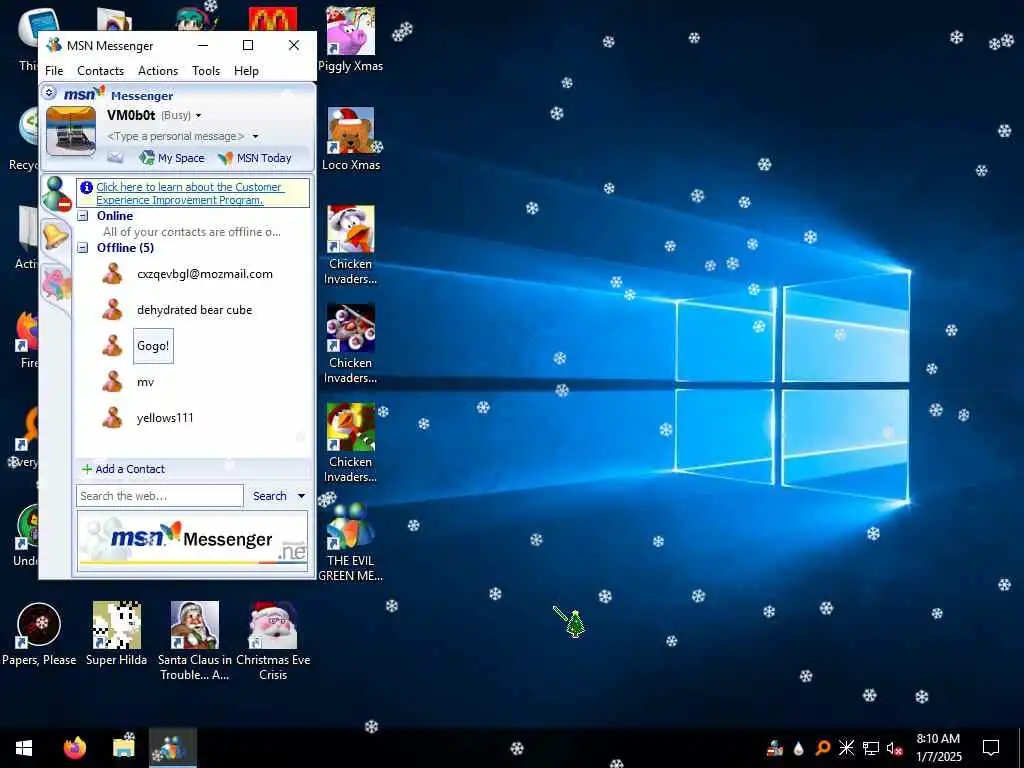Open the Windows Start menu
This screenshot has width=1024, height=768.
point(24,748)
